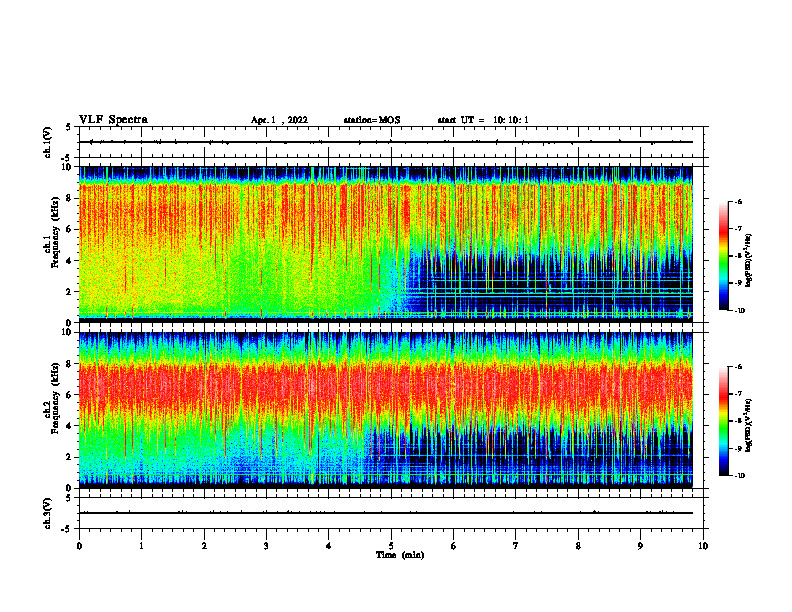Click time axis tick label "9"

[640, 546]
